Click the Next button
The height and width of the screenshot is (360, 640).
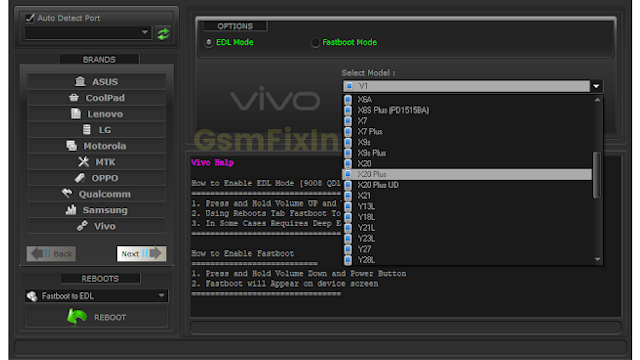(x=141, y=253)
